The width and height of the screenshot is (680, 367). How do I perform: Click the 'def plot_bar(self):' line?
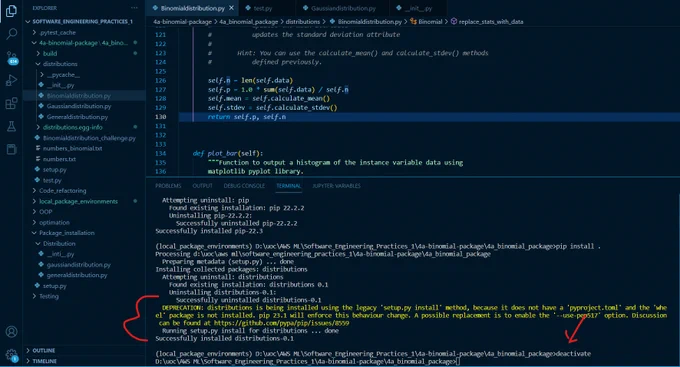coord(228,153)
